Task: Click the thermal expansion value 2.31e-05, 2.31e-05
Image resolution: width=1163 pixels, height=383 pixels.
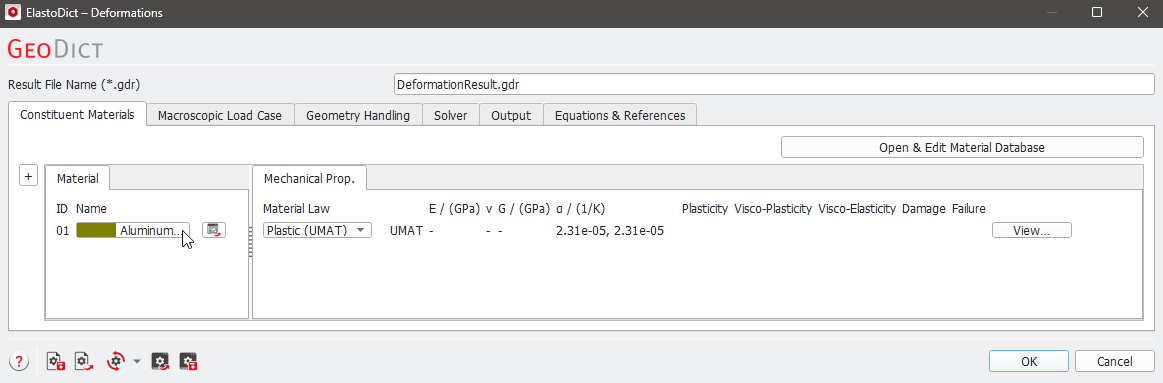Action: click(x=610, y=231)
